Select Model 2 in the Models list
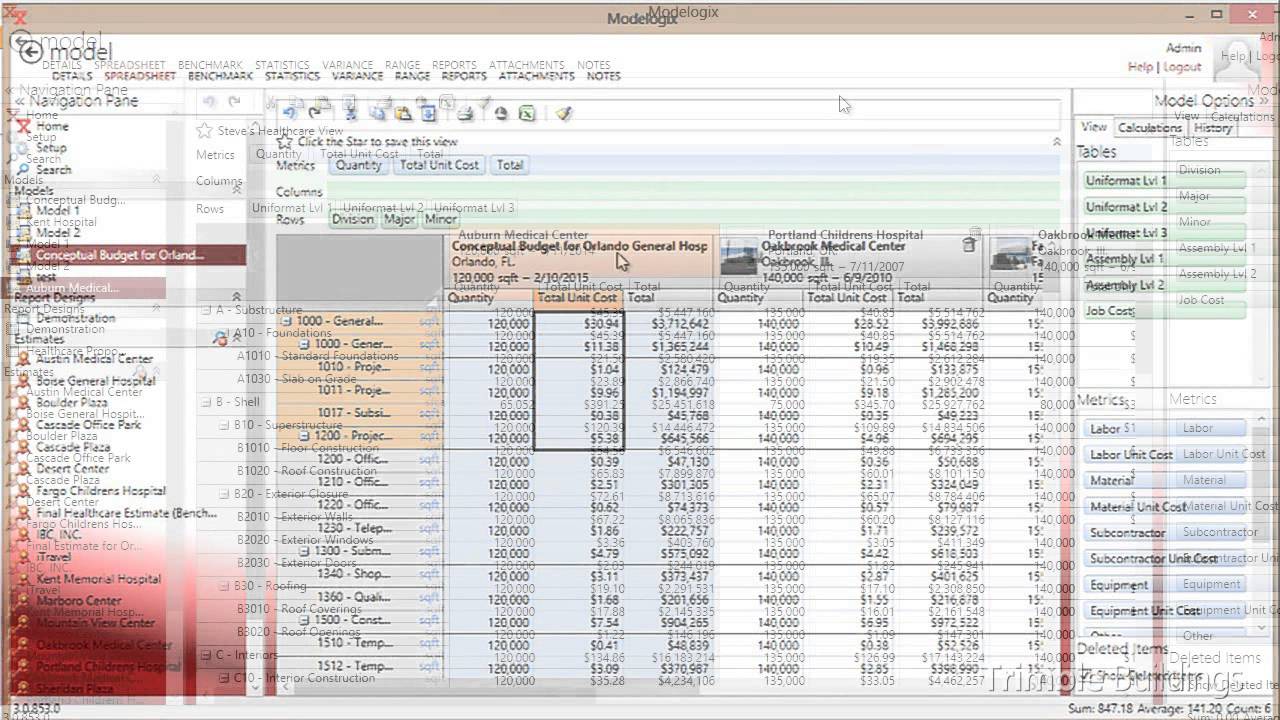 57,233
